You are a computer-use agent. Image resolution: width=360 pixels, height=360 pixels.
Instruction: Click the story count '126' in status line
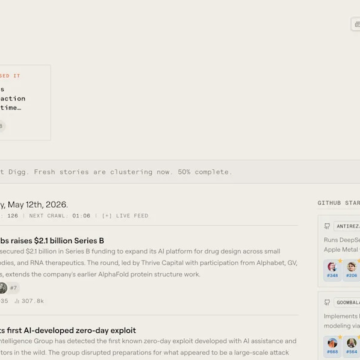[13, 216]
